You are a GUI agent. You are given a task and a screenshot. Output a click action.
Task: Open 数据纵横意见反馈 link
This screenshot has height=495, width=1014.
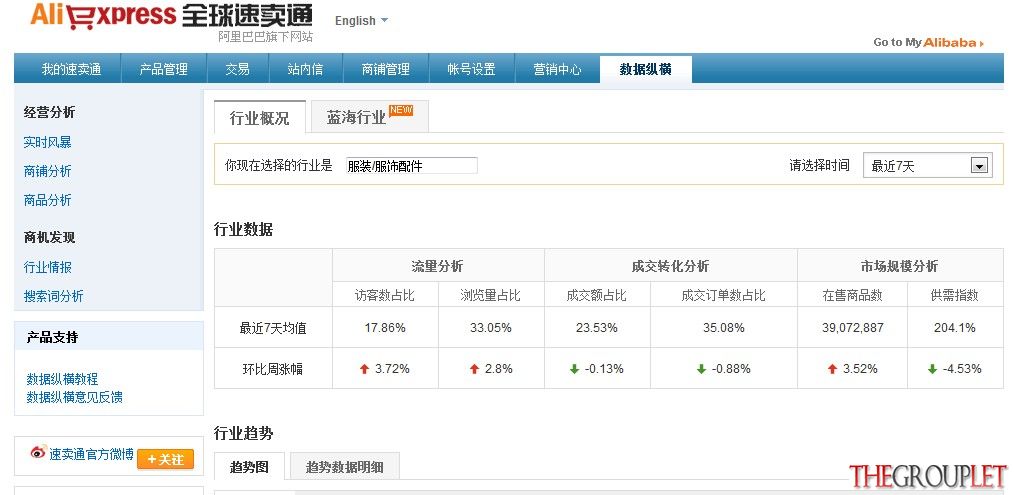74,397
